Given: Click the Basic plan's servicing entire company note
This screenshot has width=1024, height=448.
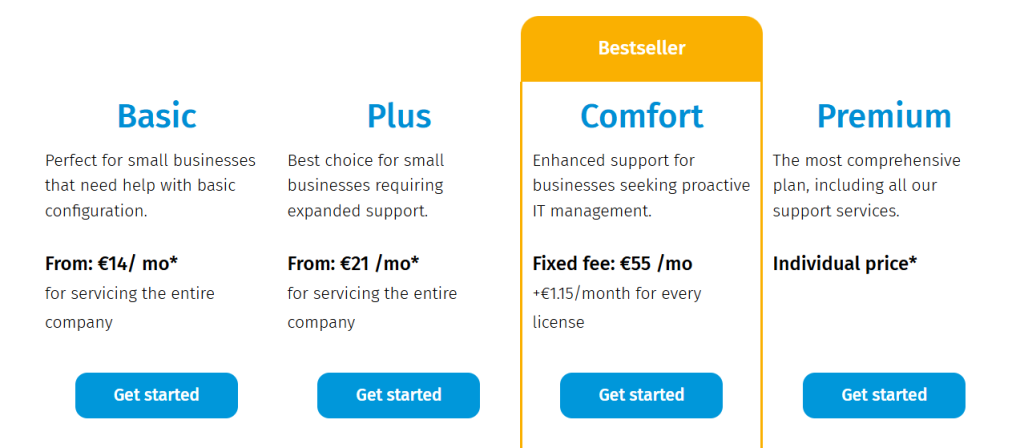Looking at the screenshot, I should coord(129,308).
